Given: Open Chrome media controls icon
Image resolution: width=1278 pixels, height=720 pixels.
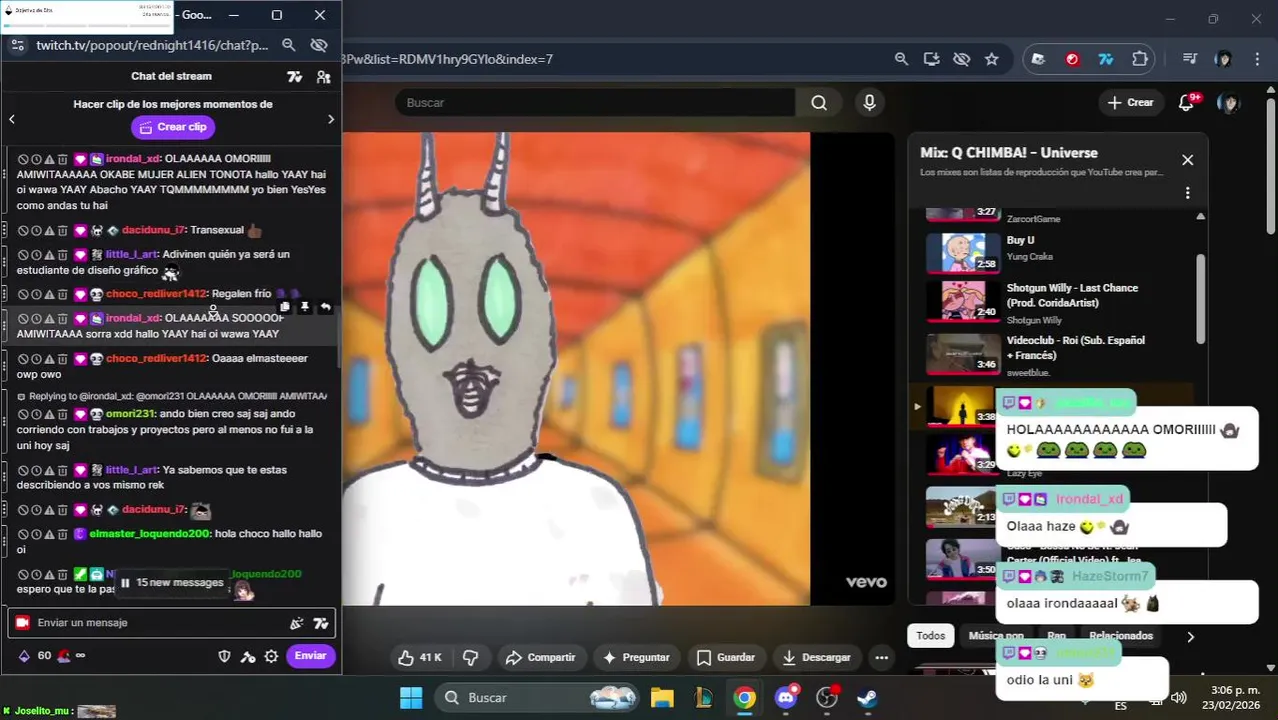Looking at the screenshot, I should [1189, 59].
